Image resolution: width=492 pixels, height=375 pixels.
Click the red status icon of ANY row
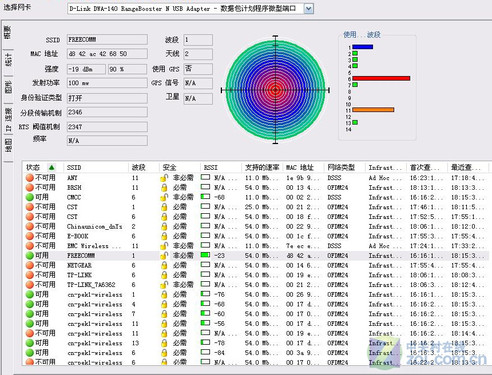click(30, 178)
